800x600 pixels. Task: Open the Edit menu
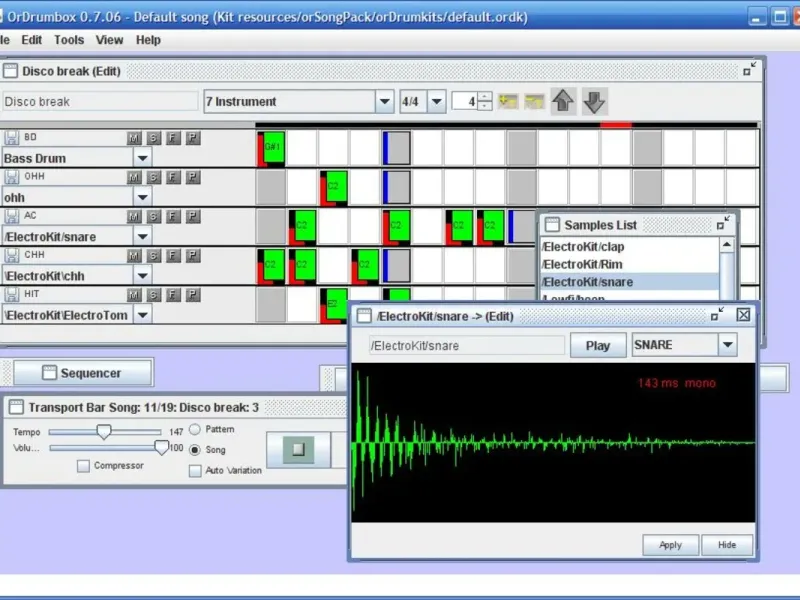(x=32, y=40)
